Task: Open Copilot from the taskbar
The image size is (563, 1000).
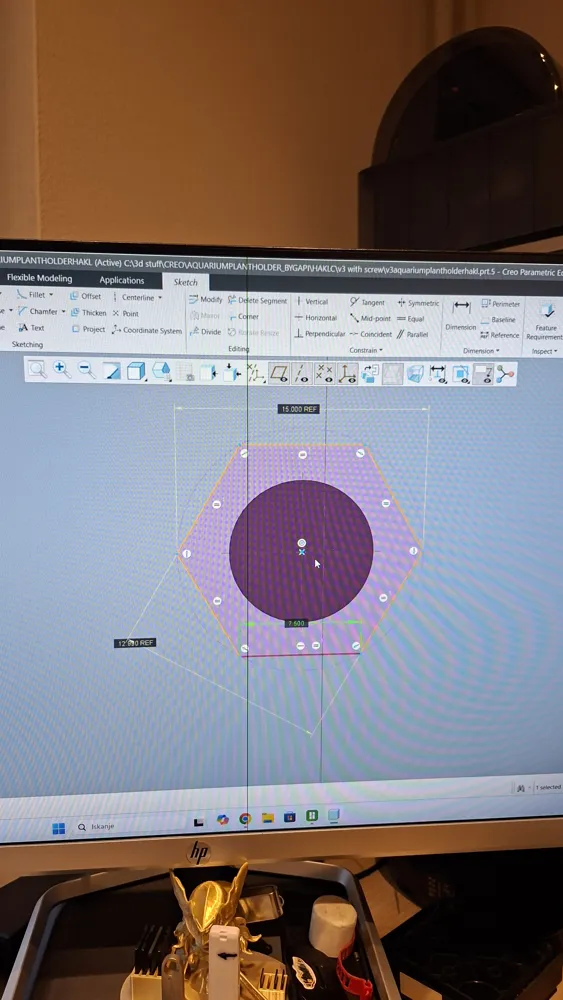Action: [222, 820]
